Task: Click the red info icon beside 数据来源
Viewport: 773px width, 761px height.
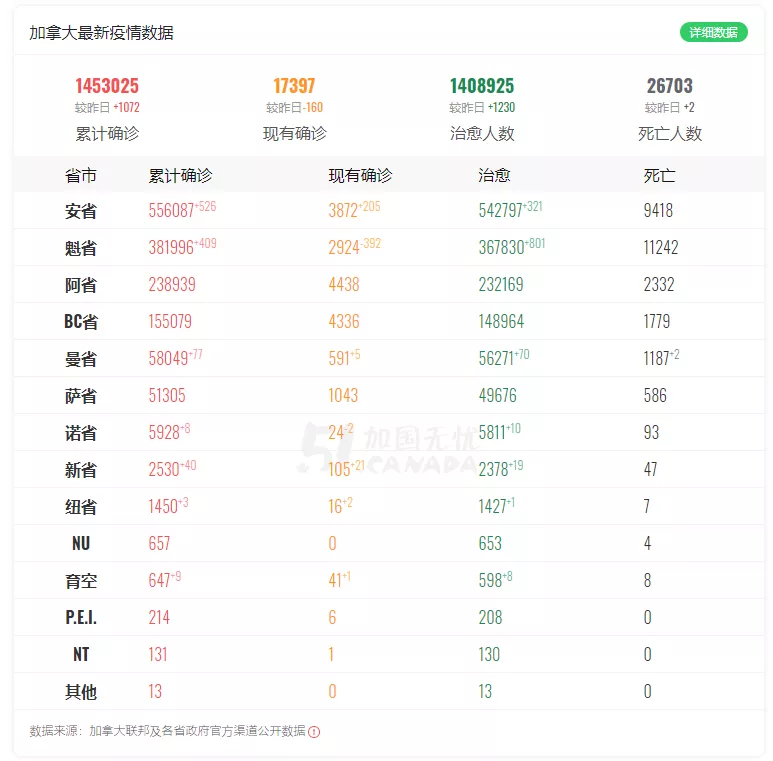Action: (x=314, y=732)
